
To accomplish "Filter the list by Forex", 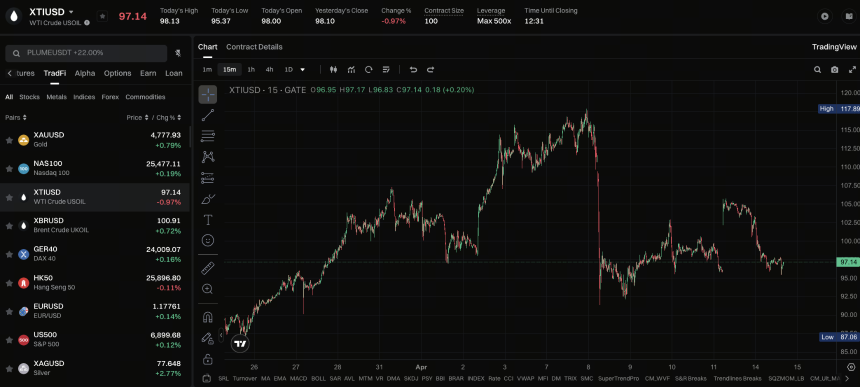I will click(x=110, y=97).
